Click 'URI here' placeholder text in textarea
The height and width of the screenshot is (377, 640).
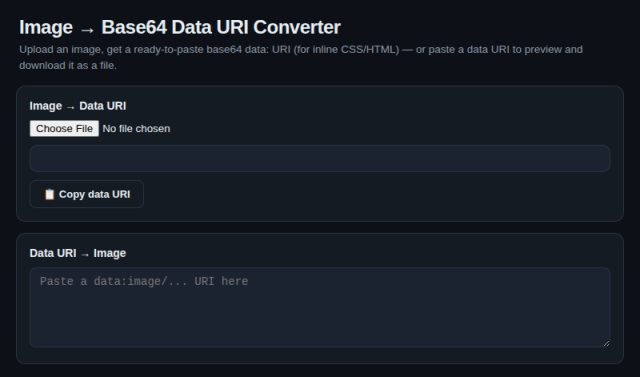[x=221, y=281]
